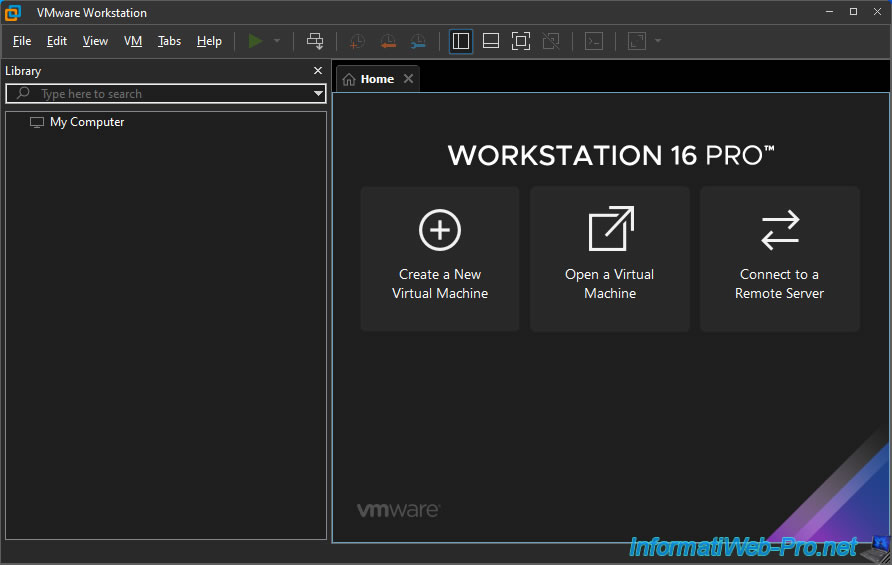Image resolution: width=892 pixels, height=565 pixels.
Task: Open the stretch guest dropdown arrow
Action: [657, 41]
